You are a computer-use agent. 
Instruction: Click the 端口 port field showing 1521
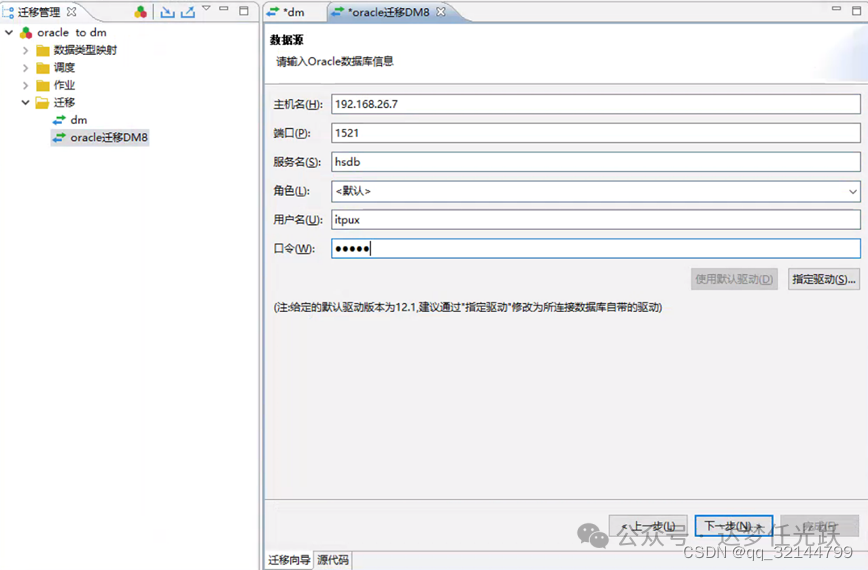[x=596, y=133]
